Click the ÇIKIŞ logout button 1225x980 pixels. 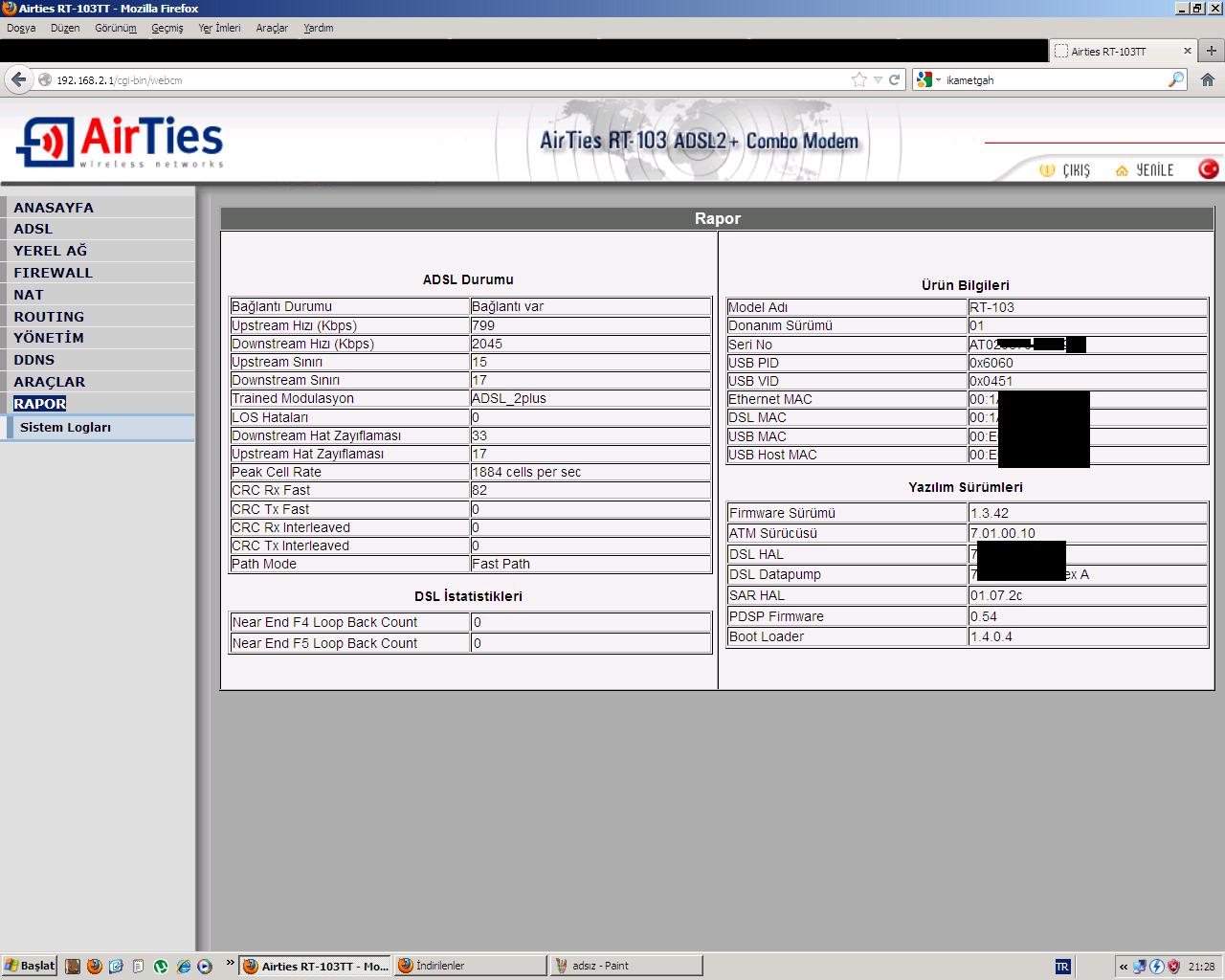point(1064,169)
